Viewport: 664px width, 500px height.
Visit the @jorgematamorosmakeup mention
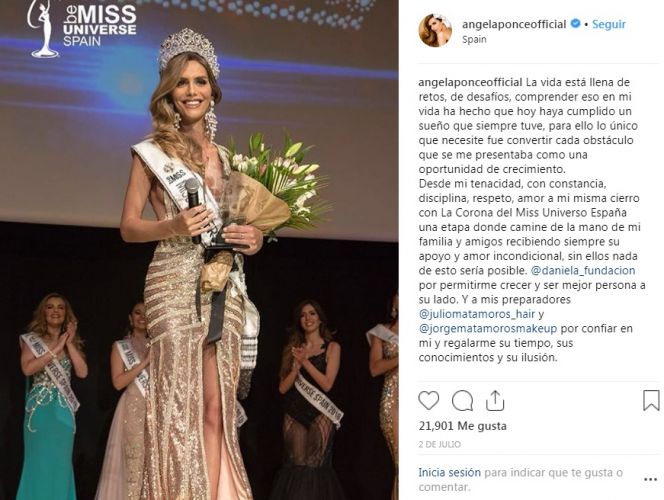click(487, 329)
